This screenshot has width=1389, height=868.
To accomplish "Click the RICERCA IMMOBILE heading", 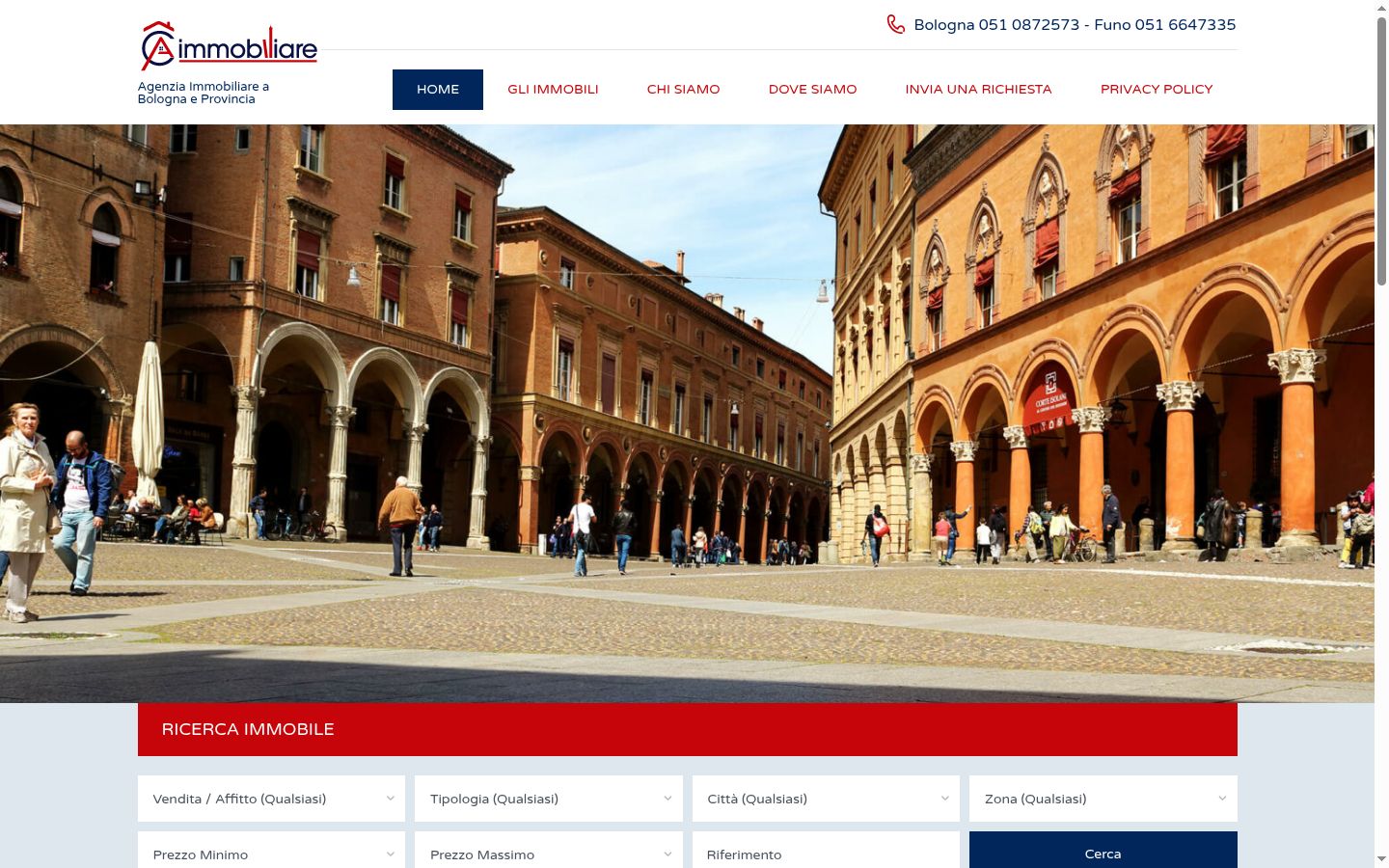I will coord(248,729).
